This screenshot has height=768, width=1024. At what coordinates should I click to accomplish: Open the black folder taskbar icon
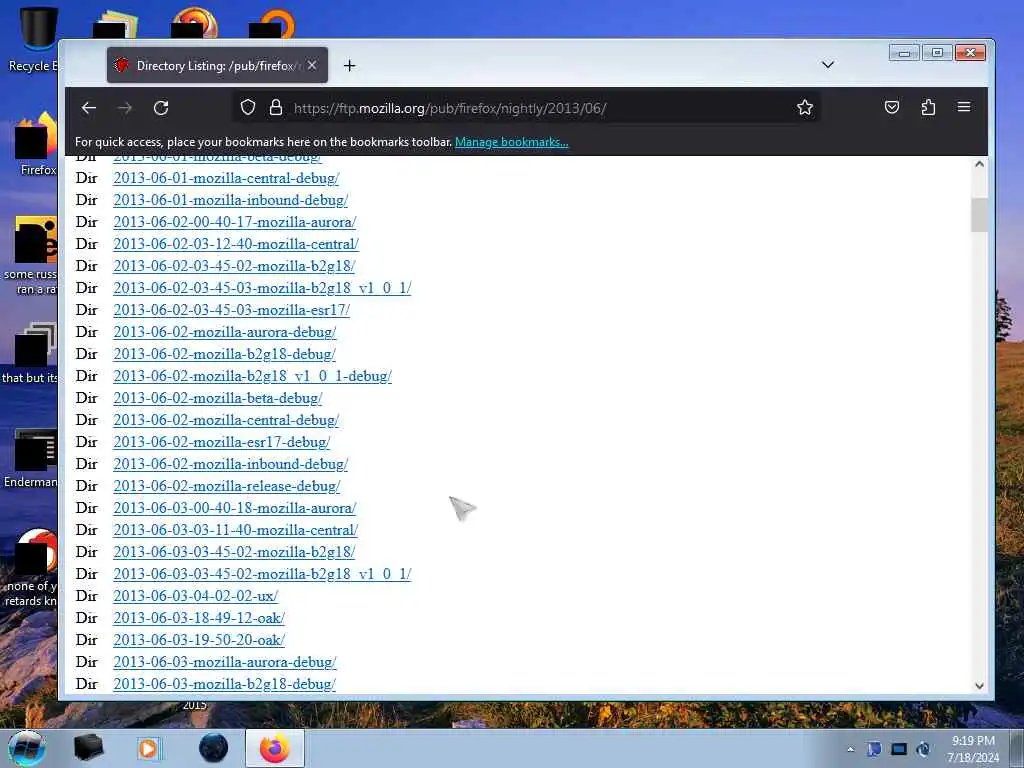[x=88, y=748]
